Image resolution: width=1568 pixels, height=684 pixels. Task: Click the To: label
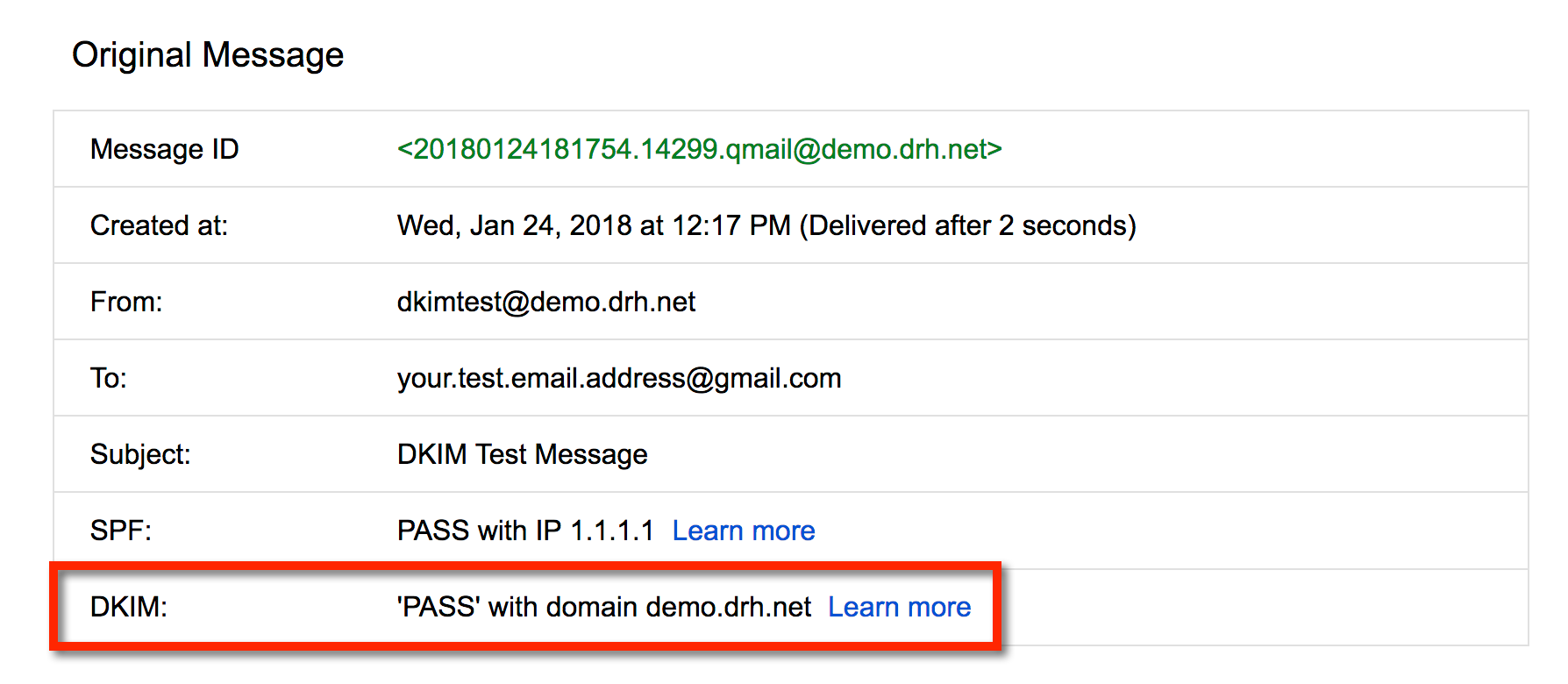(x=109, y=378)
